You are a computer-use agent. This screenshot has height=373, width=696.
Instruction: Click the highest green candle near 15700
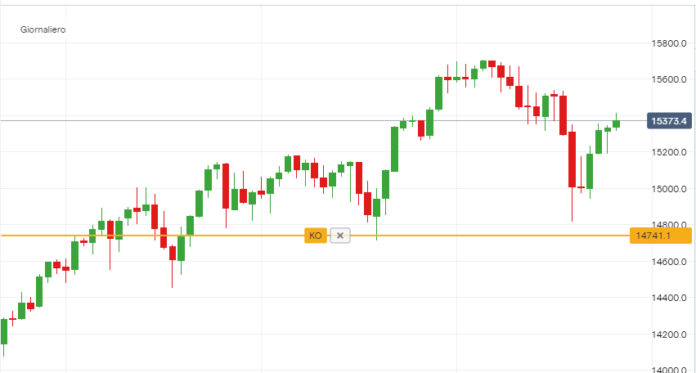click(483, 64)
